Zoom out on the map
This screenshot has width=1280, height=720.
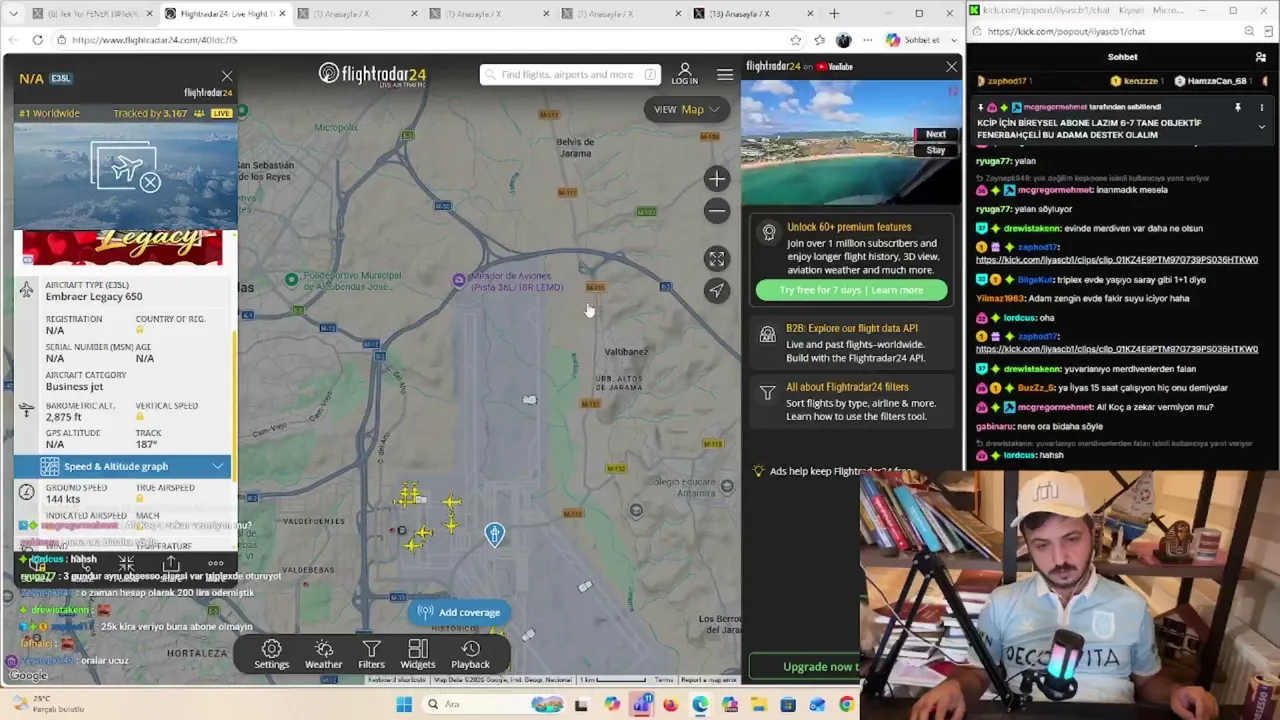tap(716, 210)
